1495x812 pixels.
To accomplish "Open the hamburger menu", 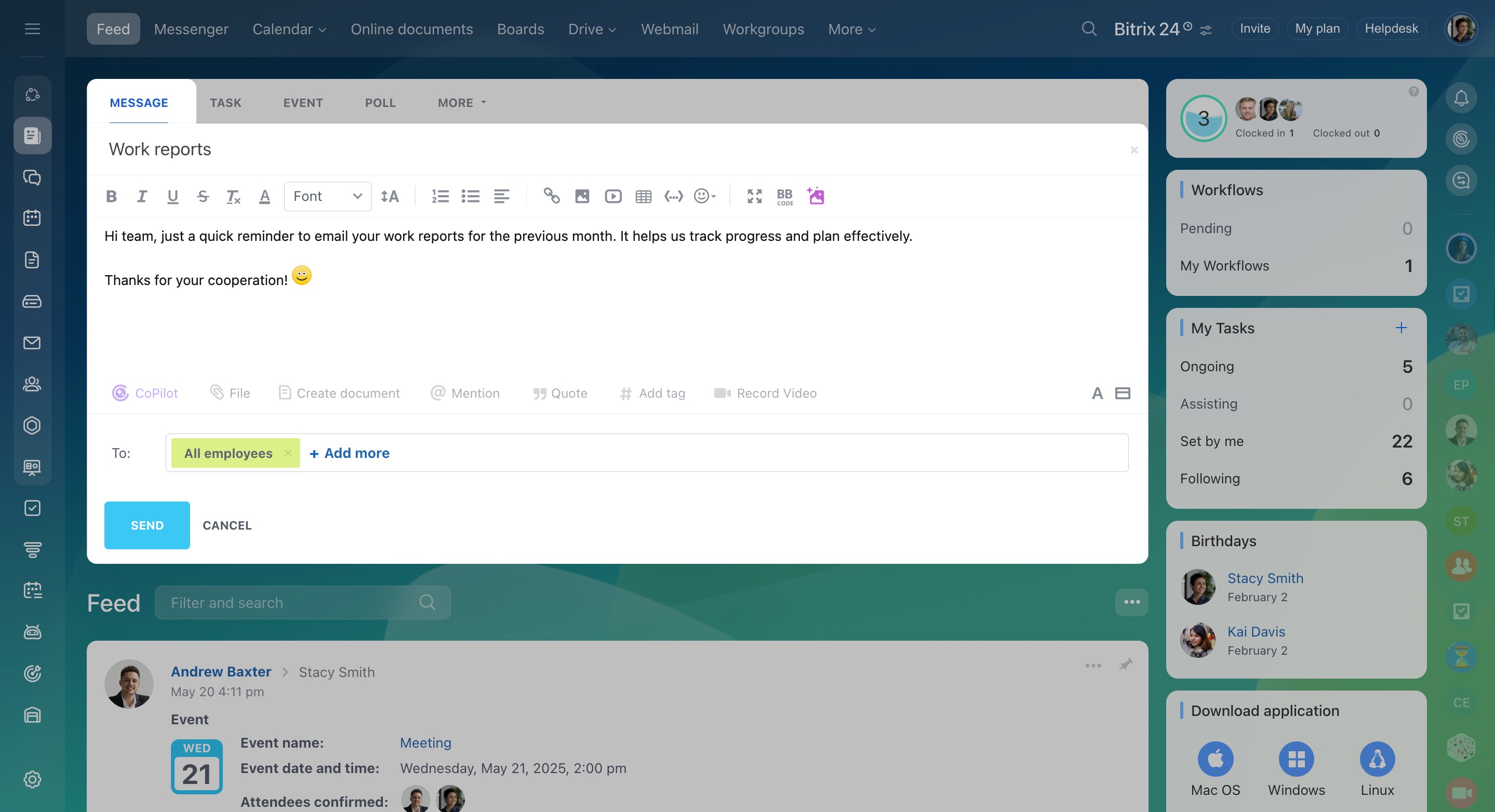I will [x=32, y=29].
